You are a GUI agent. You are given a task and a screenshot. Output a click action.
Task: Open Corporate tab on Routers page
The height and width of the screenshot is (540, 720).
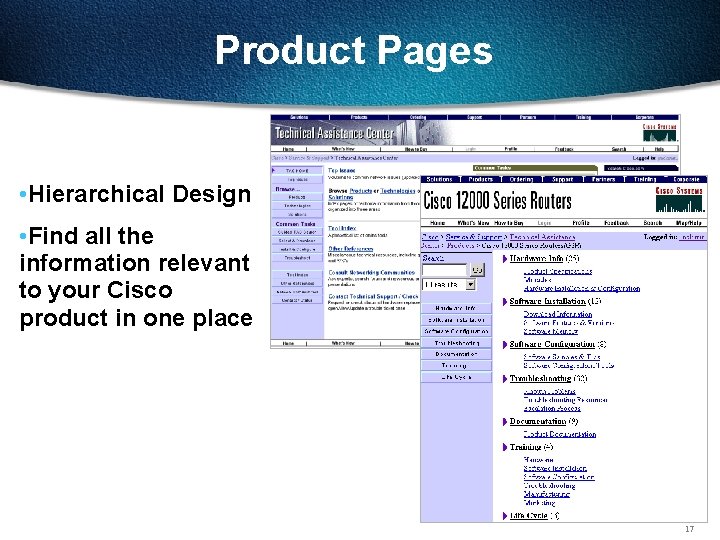686,179
